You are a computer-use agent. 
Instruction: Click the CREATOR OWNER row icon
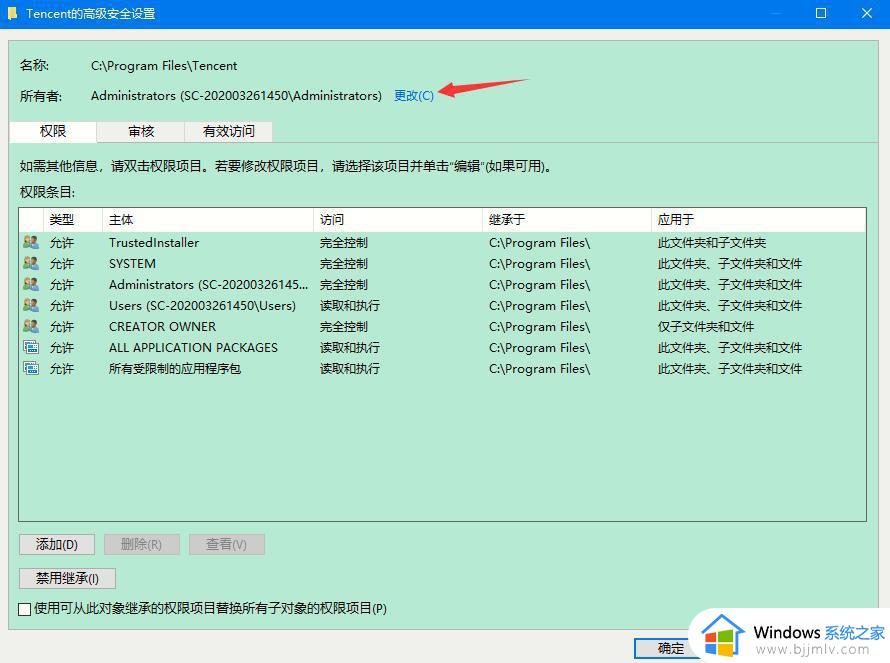pos(31,326)
